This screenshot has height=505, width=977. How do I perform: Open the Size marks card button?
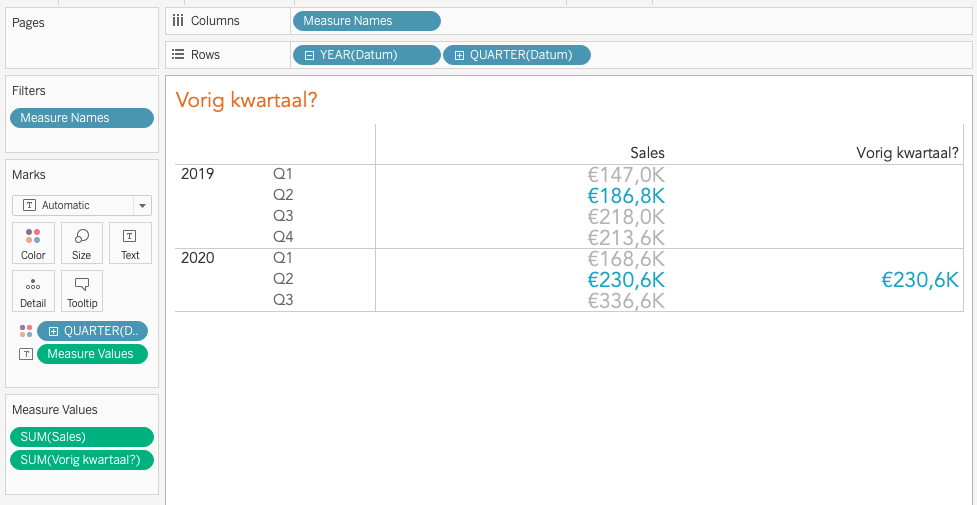pyautogui.click(x=82, y=243)
